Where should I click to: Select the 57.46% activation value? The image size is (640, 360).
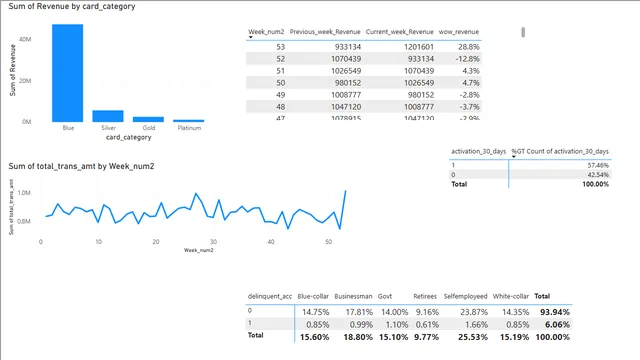coord(598,165)
